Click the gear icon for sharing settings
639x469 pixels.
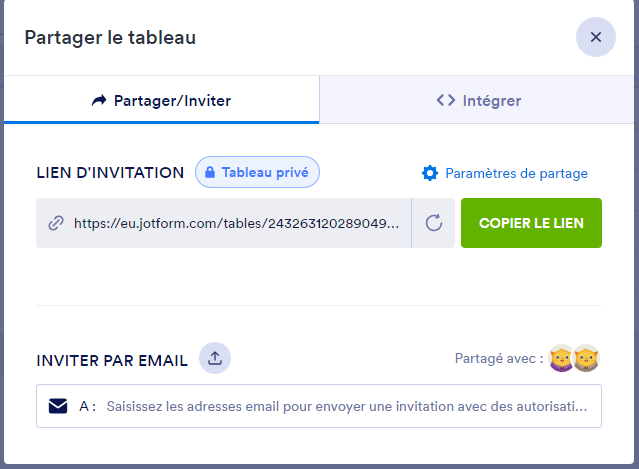(x=430, y=173)
